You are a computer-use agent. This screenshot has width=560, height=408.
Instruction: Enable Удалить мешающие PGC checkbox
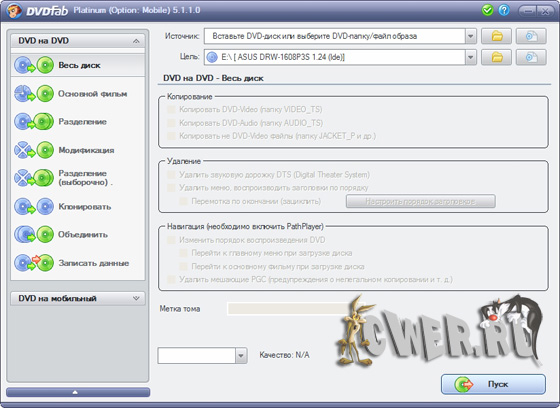[x=171, y=279]
